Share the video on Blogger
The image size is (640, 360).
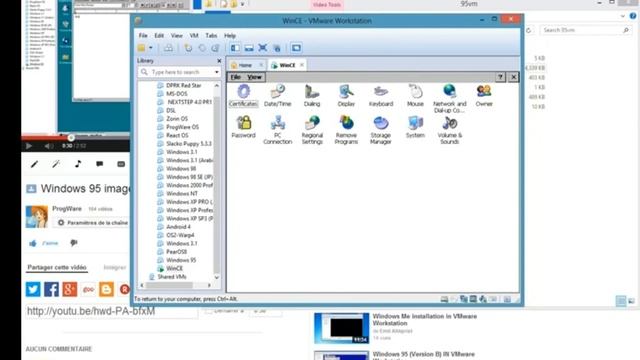(x=106, y=289)
